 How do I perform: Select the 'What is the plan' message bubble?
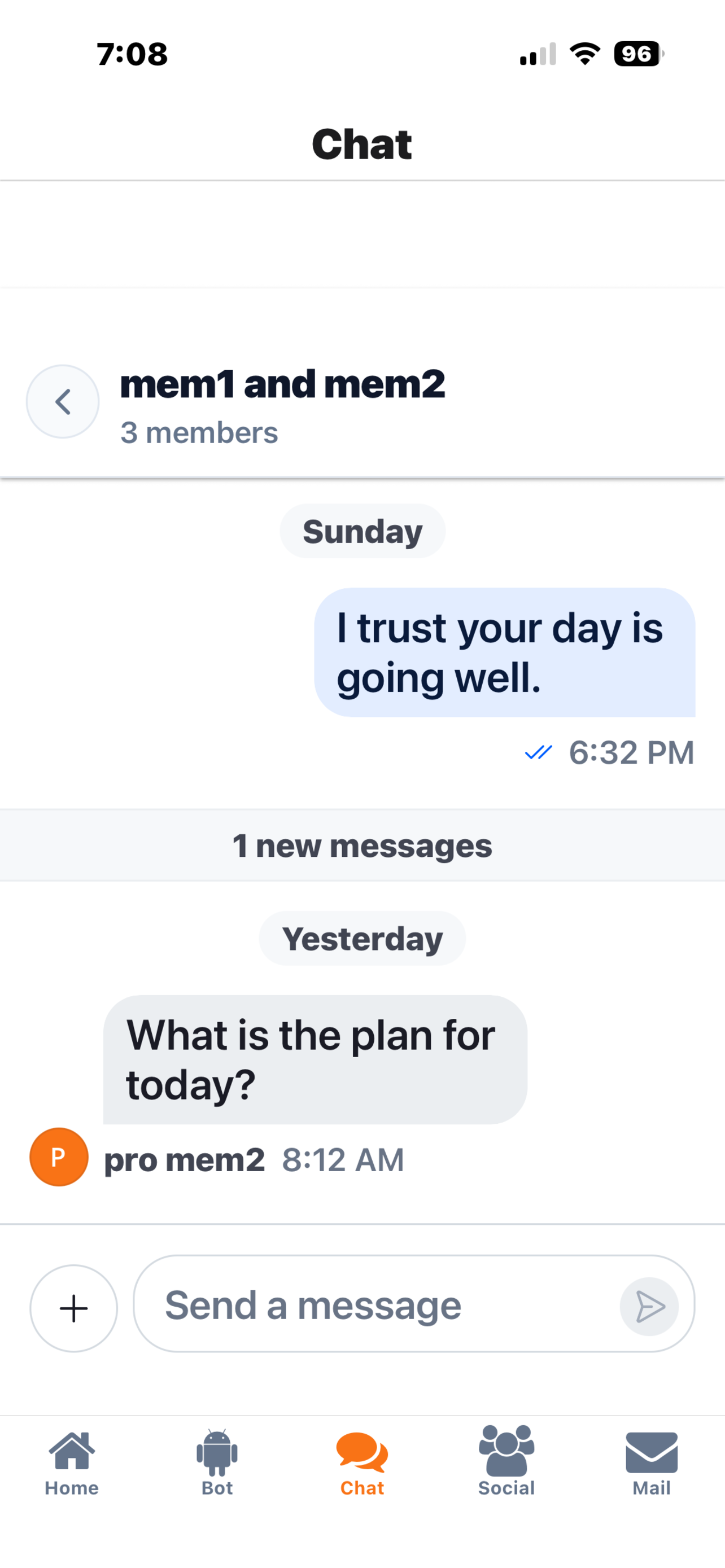315,1060
